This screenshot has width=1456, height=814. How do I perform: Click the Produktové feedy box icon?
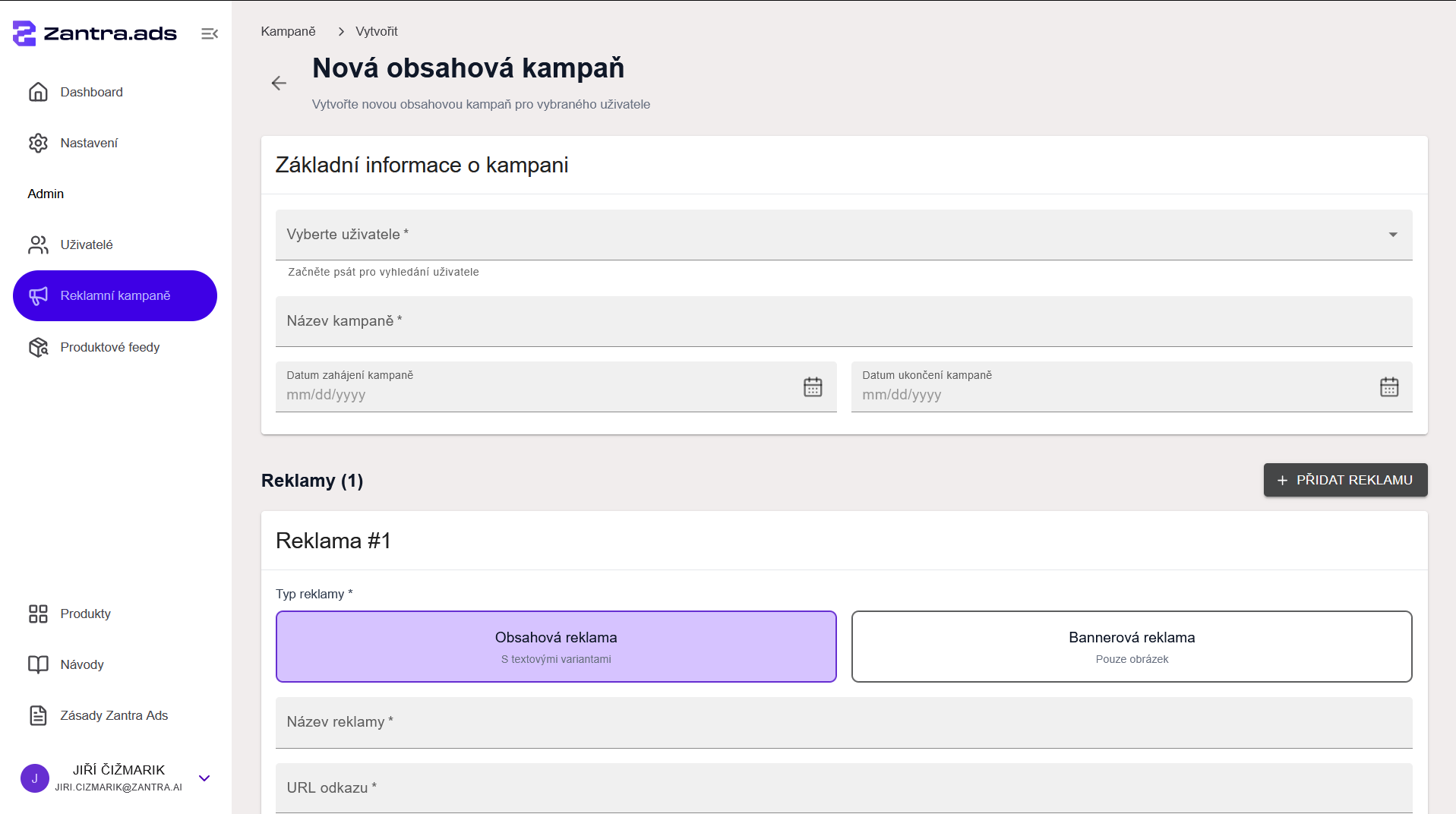[38, 347]
